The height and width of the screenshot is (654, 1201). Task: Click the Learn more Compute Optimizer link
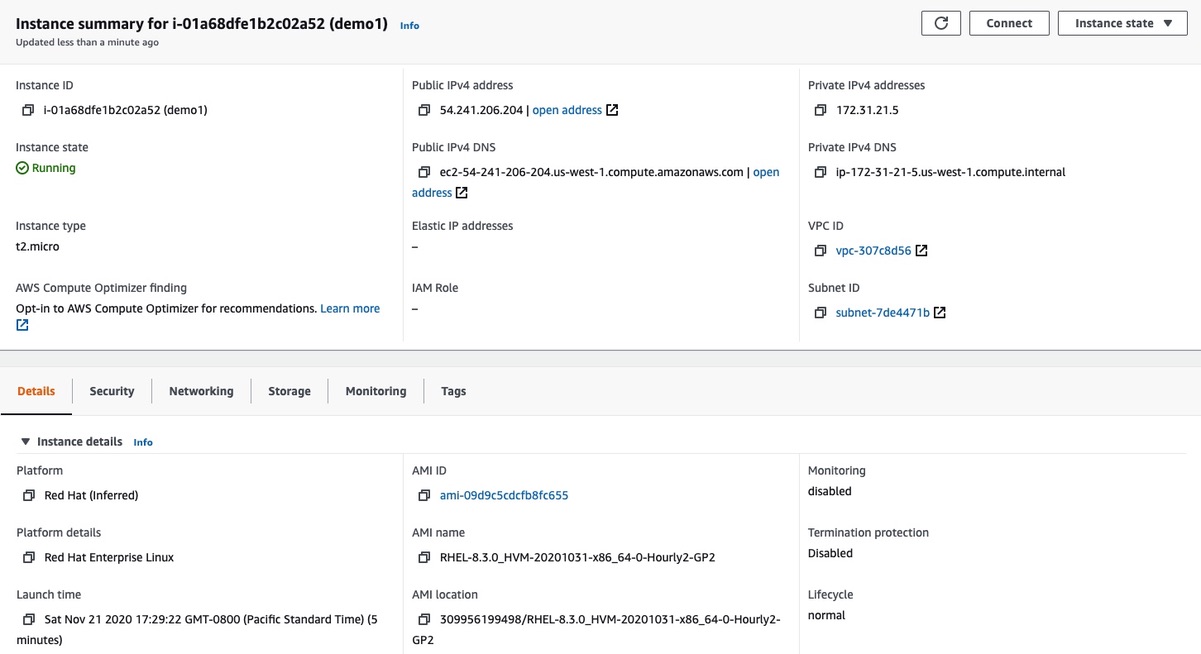click(x=349, y=308)
